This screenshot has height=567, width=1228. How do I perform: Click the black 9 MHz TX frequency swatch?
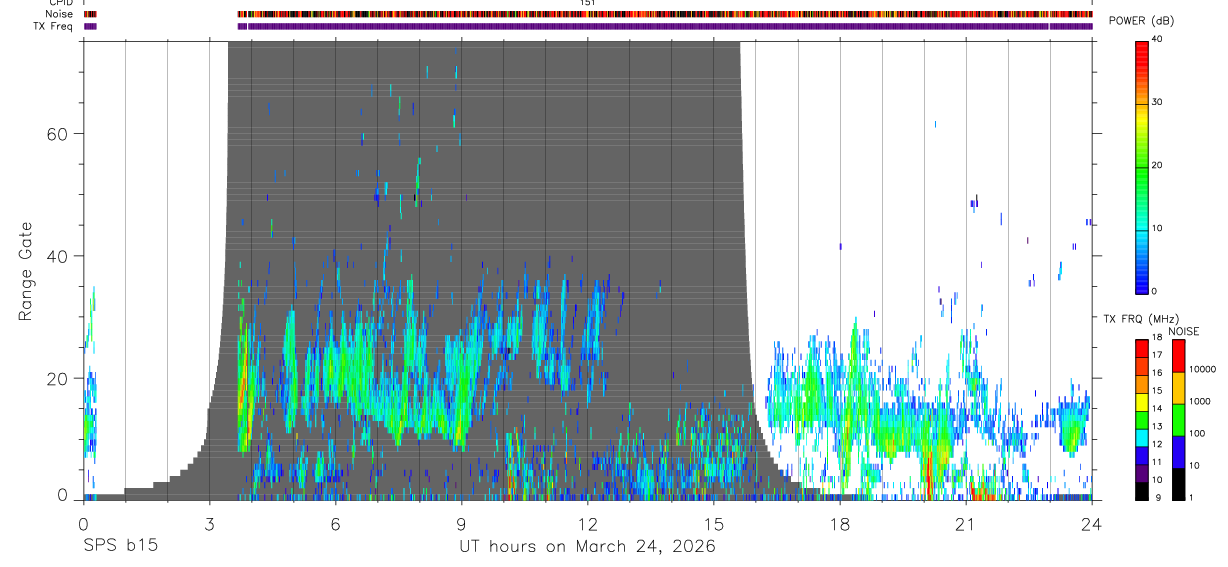pos(1141,489)
